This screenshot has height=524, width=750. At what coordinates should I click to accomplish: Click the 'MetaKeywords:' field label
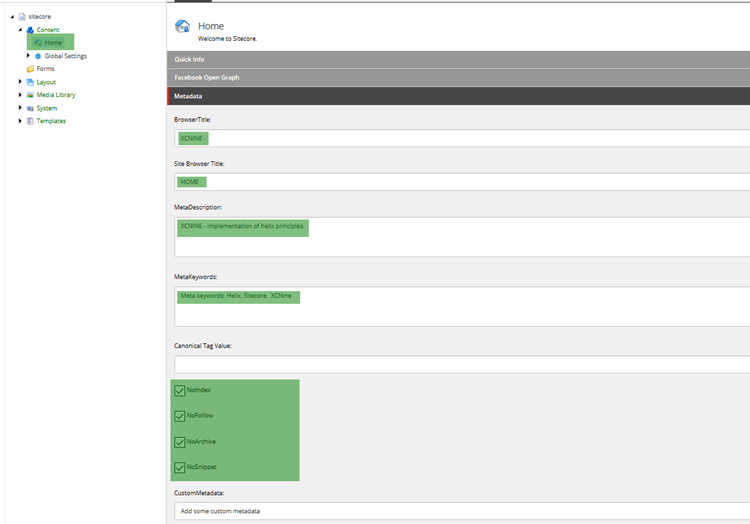pos(196,277)
